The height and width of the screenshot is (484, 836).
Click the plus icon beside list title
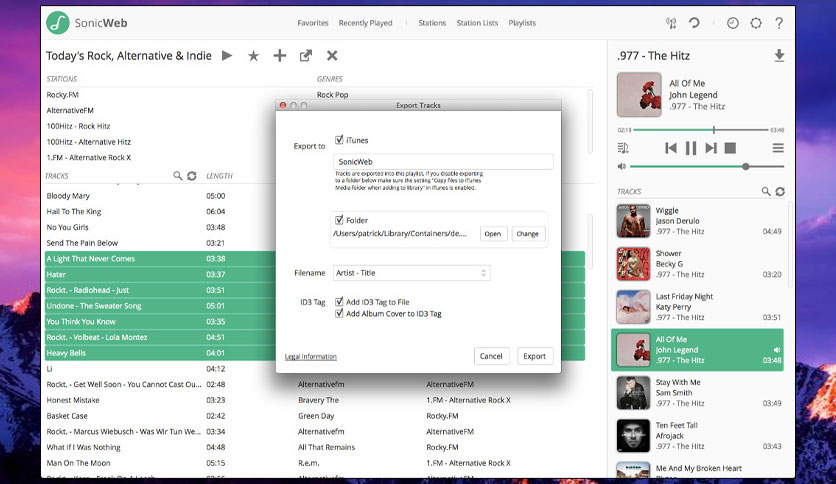pyautogui.click(x=279, y=55)
